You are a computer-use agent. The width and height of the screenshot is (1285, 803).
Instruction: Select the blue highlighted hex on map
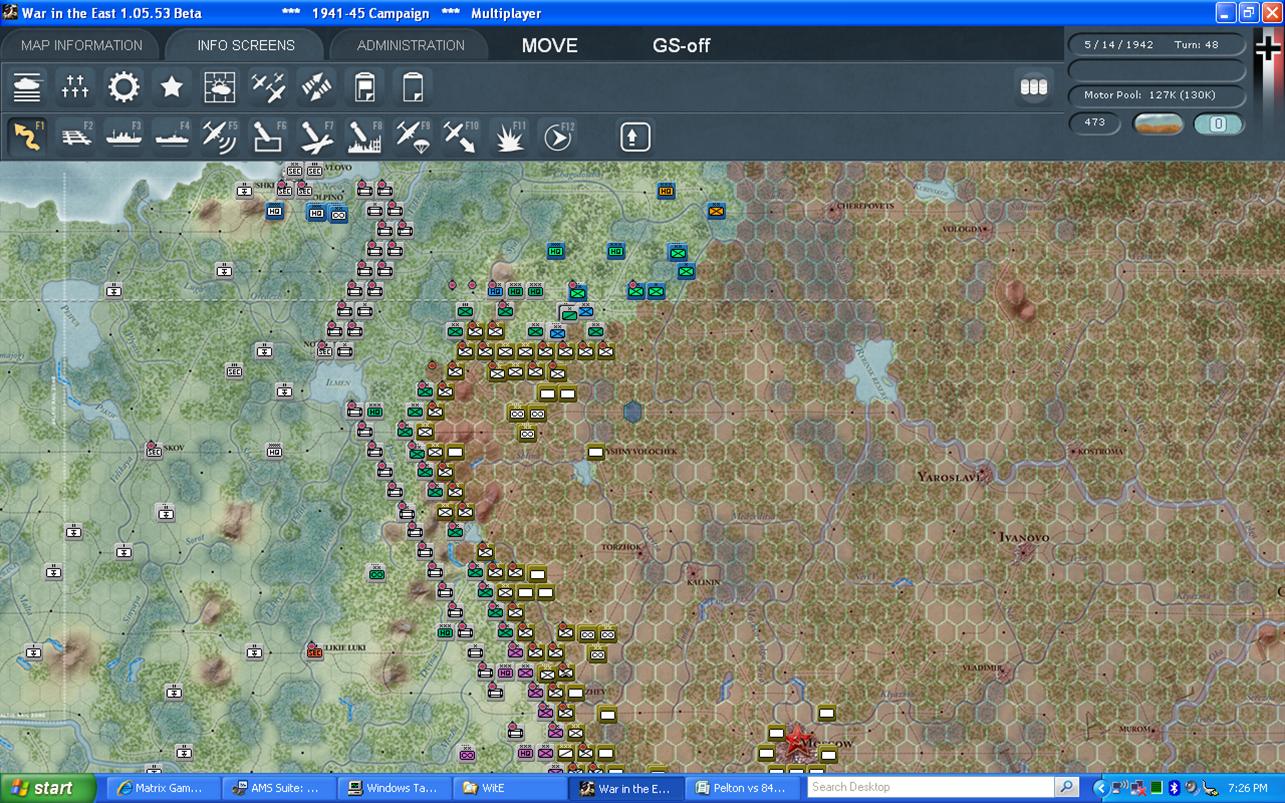click(632, 410)
